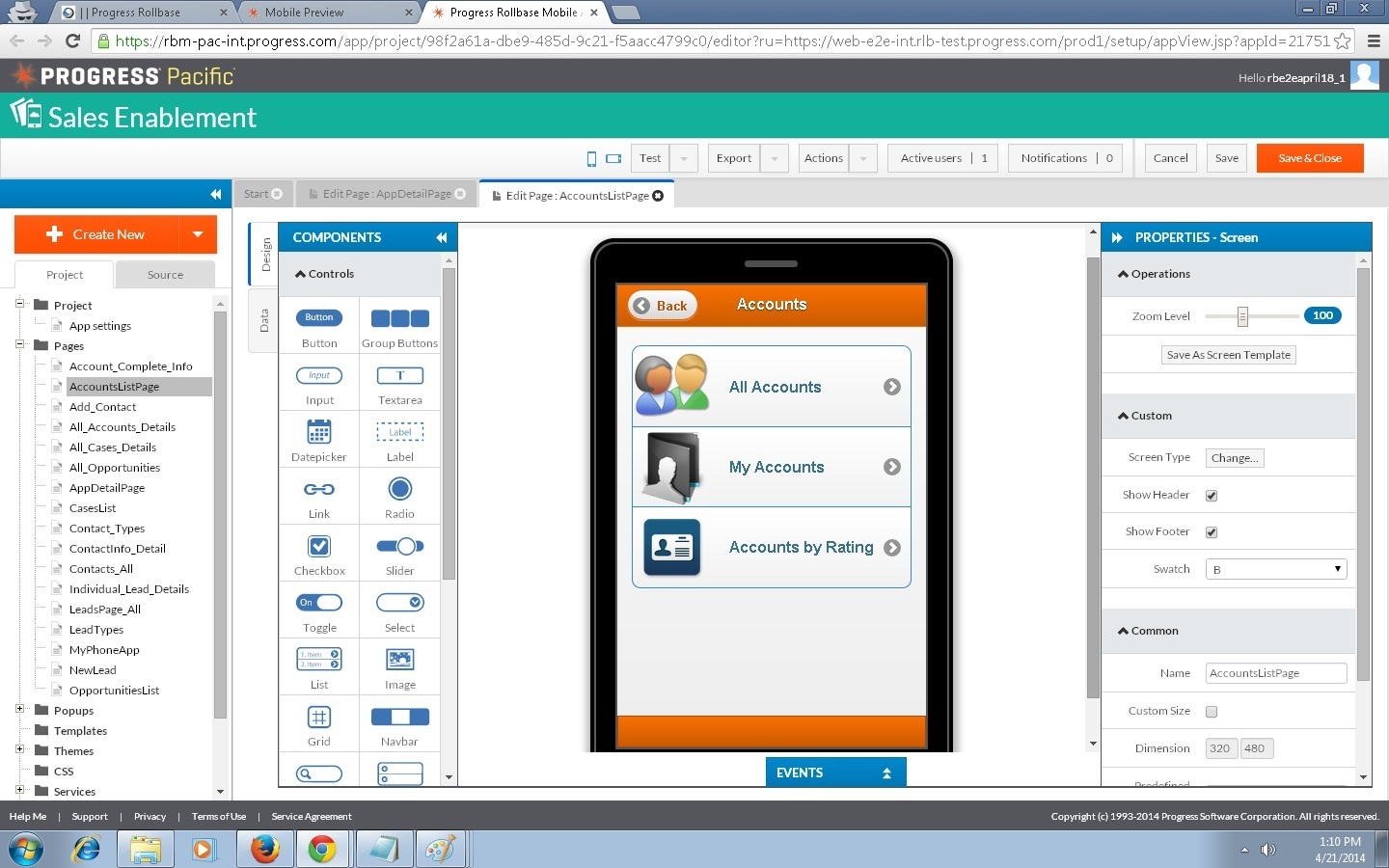The width and height of the screenshot is (1389, 868).
Task: Click the Save & Close button
Action: pyautogui.click(x=1309, y=158)
